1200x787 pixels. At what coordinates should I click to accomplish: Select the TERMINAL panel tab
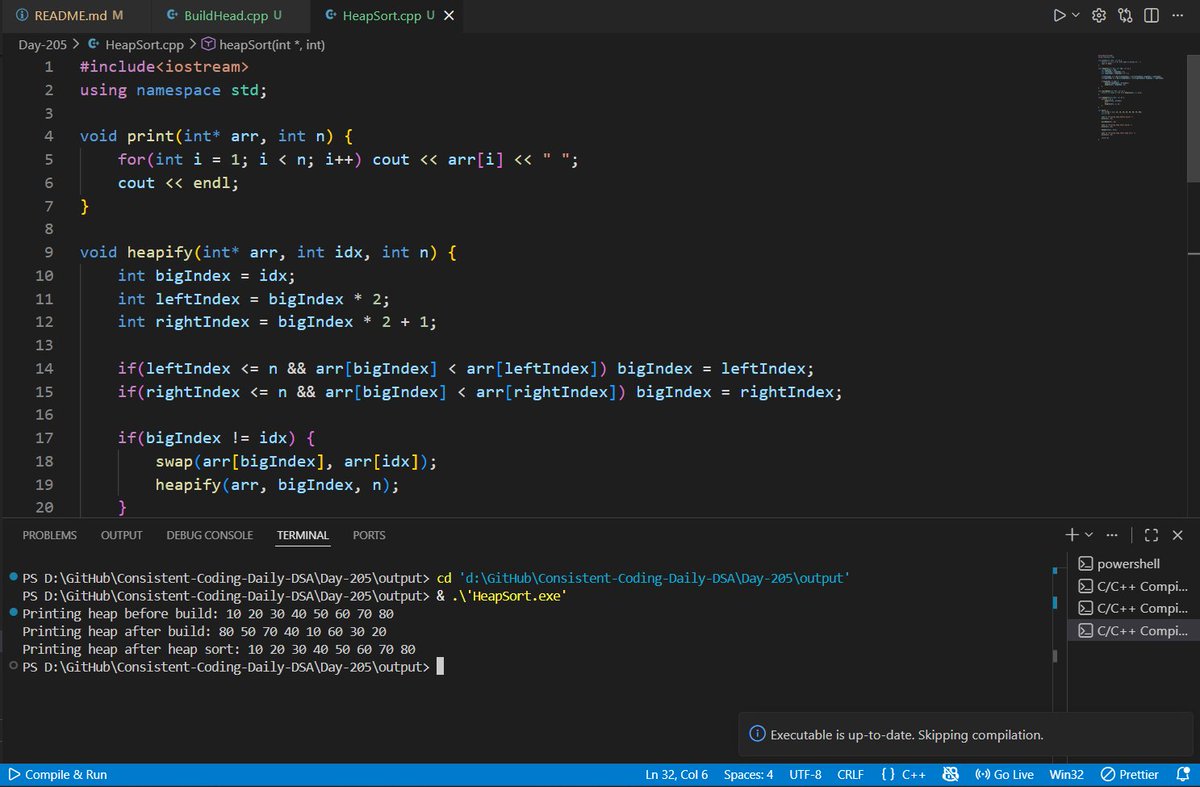pyautogui.click(x=303, y=535)
